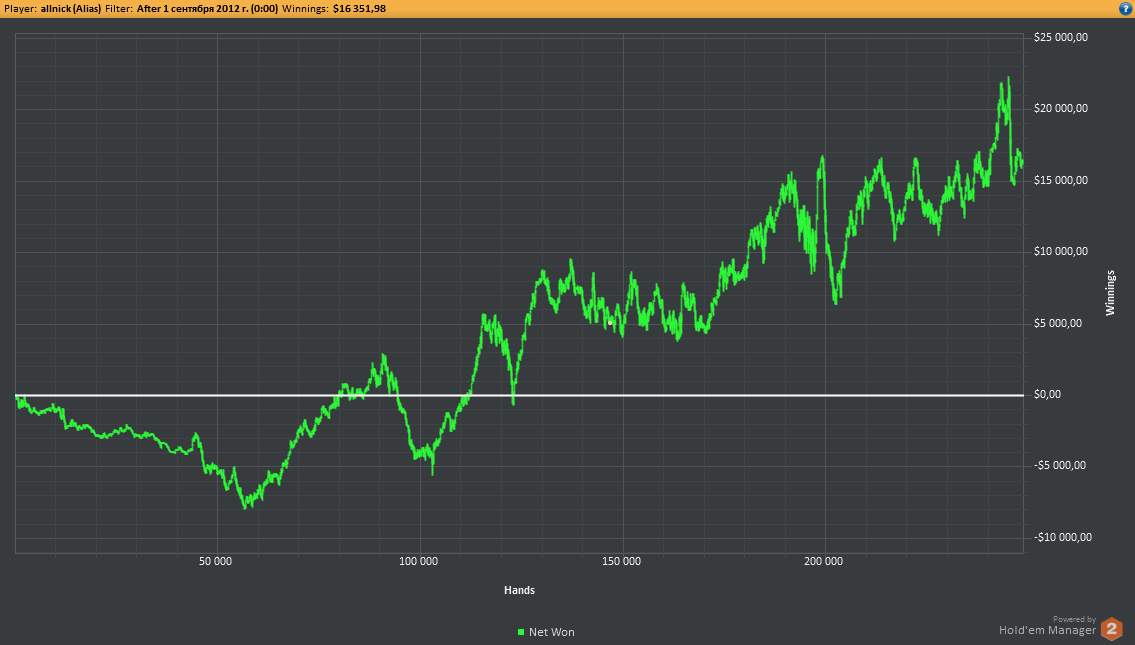Select the 200 000 hands axis label
1135x645 pixels.
(824, 562)
